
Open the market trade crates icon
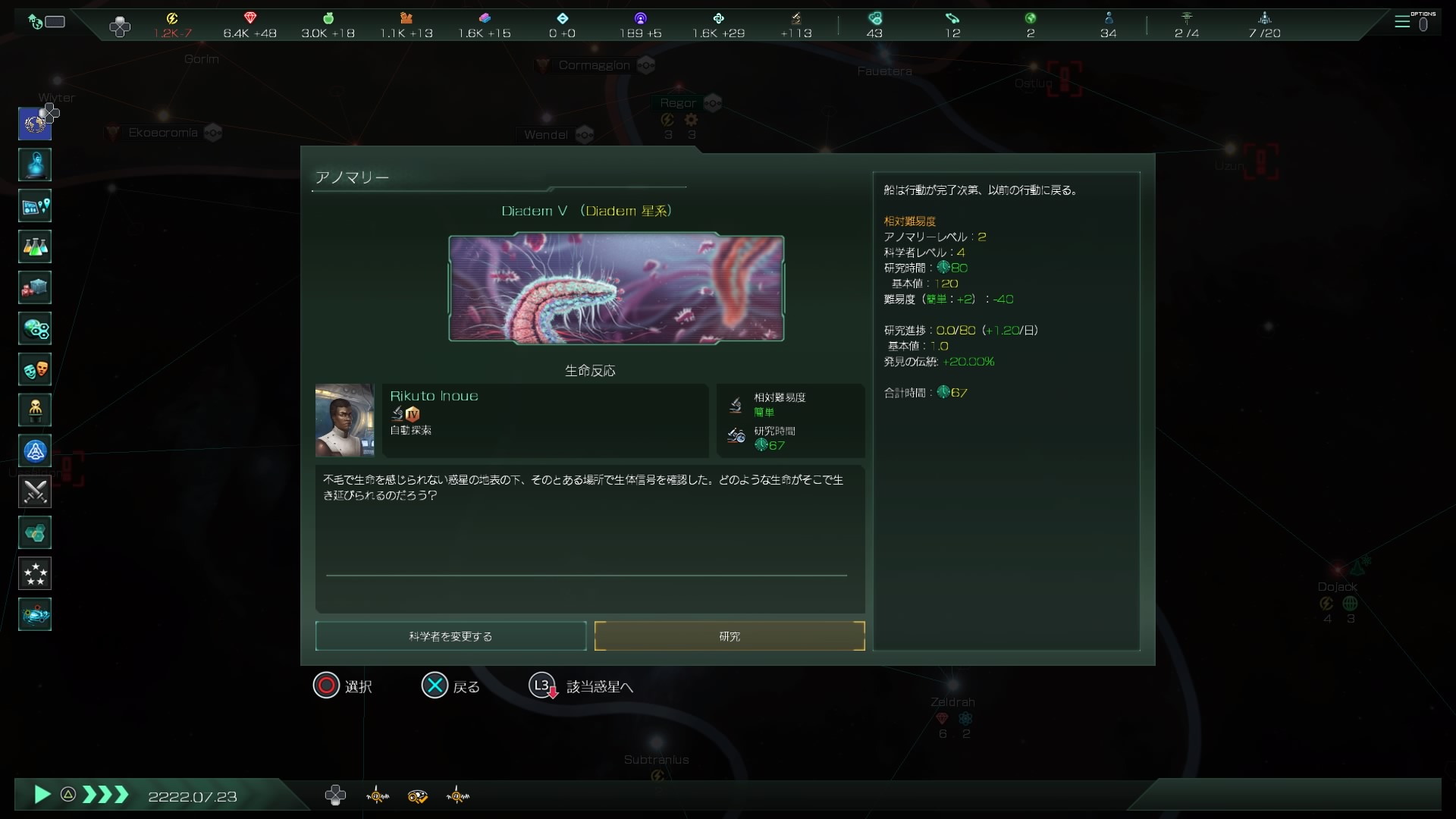[x=35, y=287]
